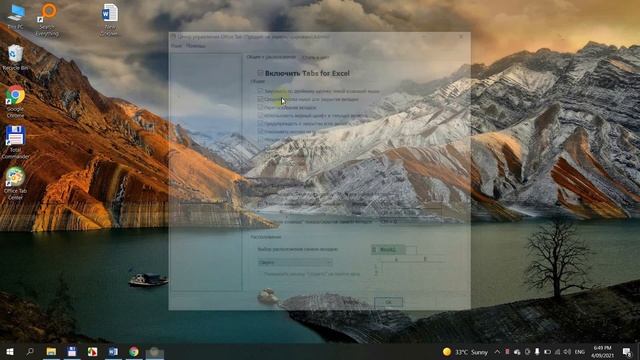Open the volume control in the tray
Viewport: 640px width, 360px height.
coord(567,352)
